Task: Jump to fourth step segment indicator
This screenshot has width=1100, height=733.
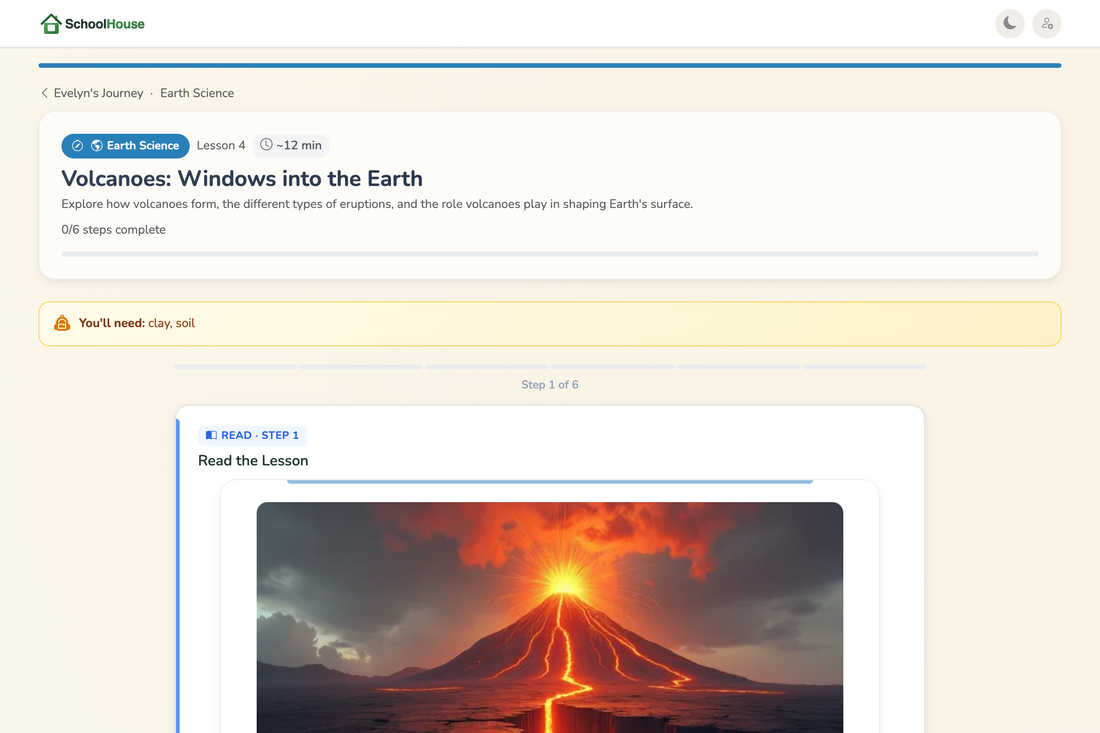Action: pyautogui.click(x=613, y=367)
